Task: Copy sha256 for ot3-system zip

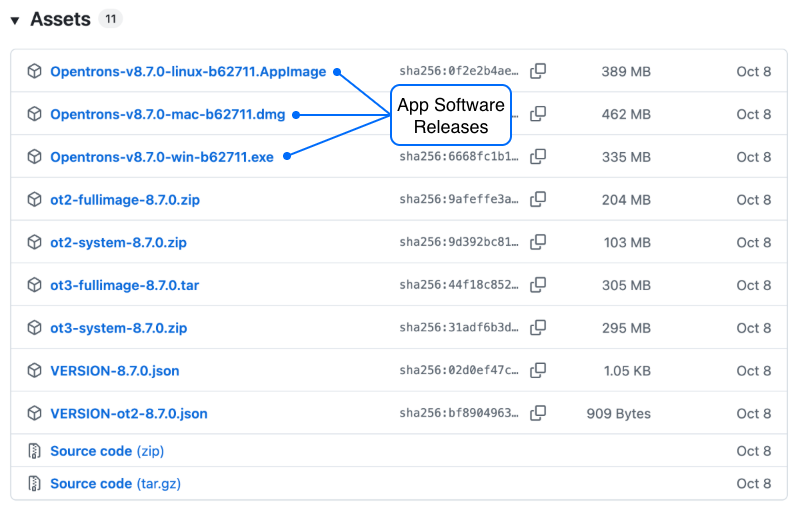Action: pos(538,328)
